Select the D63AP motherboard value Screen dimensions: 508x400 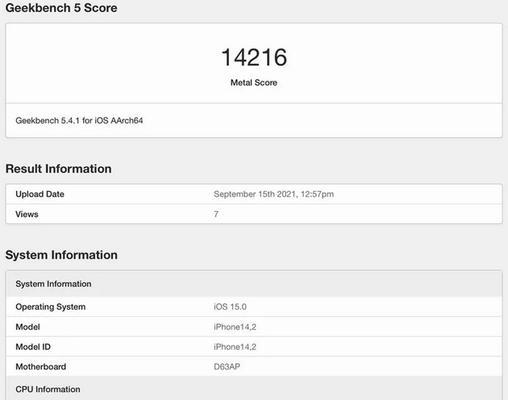(x=227, y=367)
